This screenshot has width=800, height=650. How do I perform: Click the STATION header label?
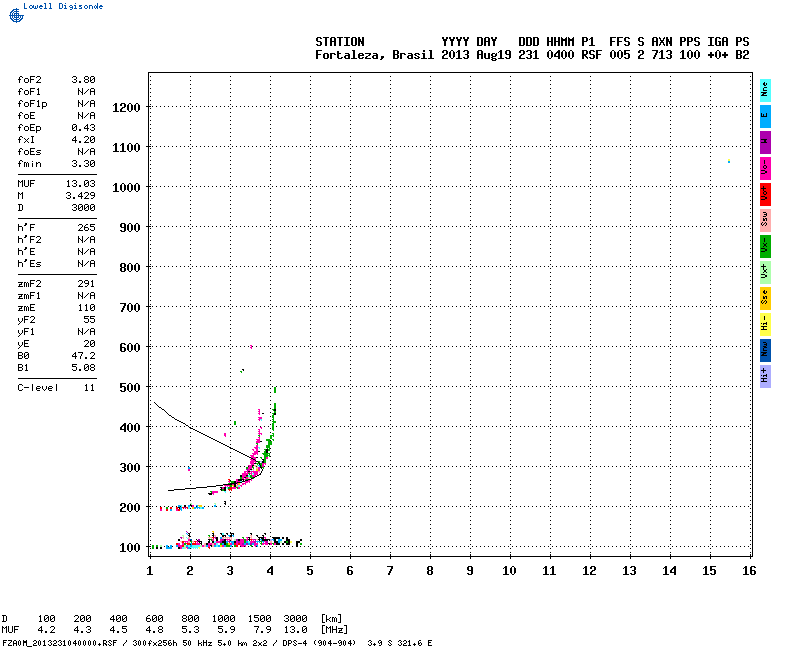coord(340,42)
